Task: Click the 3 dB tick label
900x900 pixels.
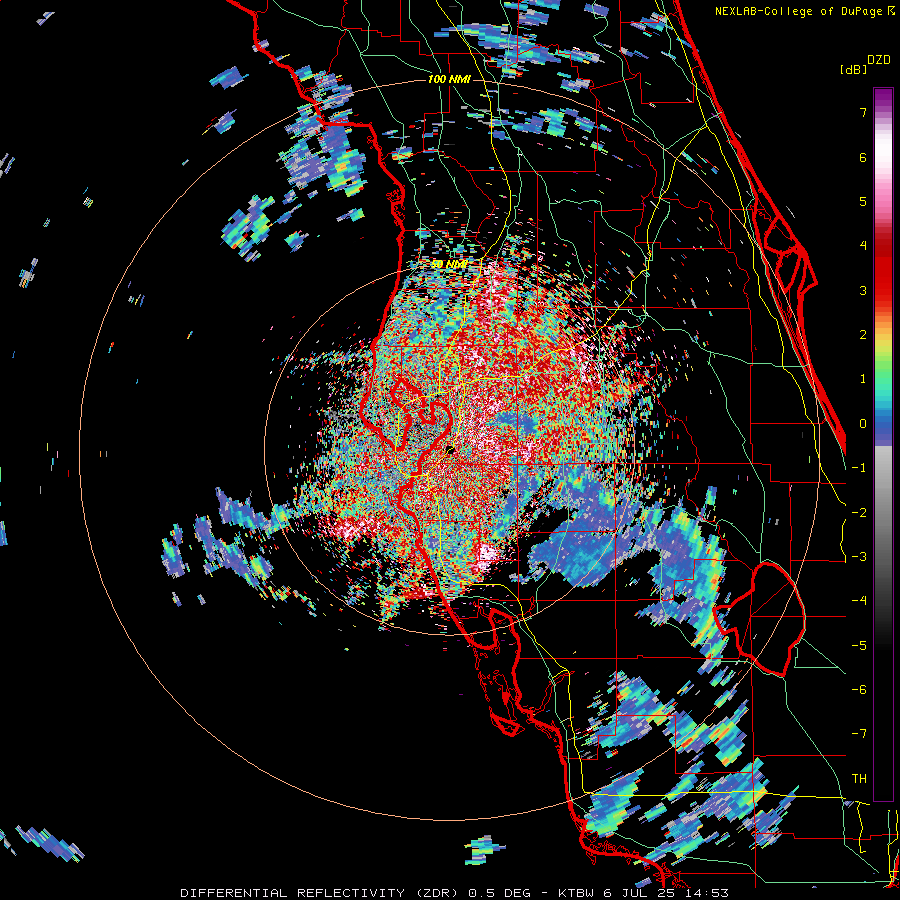Action: 863,290
